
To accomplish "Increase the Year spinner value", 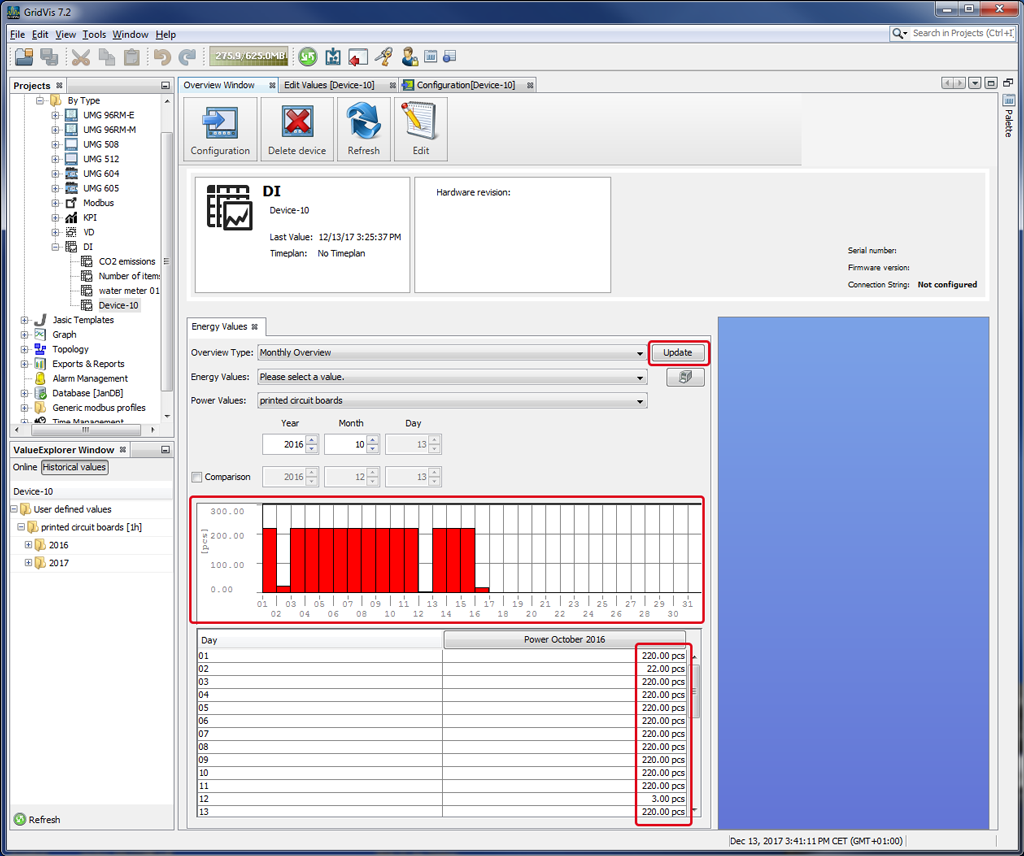I will [312, 440].
